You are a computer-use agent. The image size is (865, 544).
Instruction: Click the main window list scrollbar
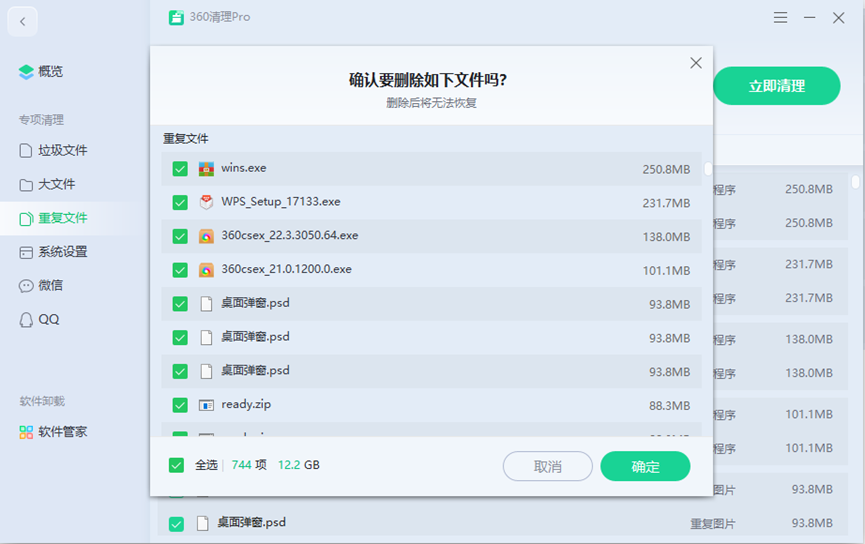[855, 182]
